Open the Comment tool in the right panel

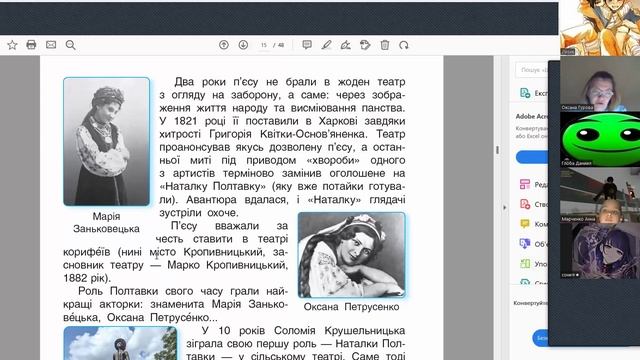pos(525,224)
